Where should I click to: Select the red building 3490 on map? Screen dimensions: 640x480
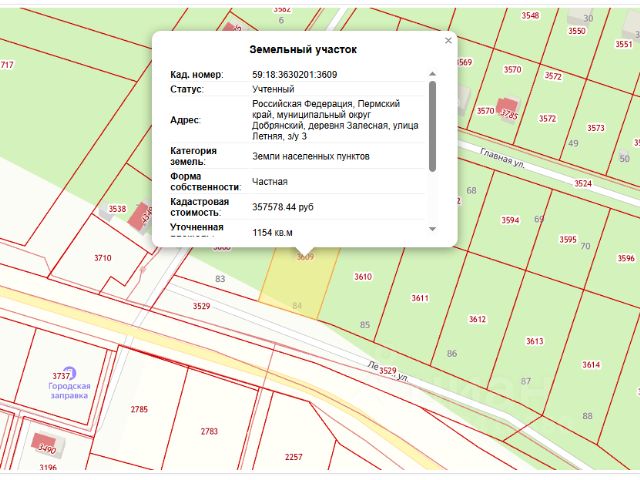pyautogui.click(x=46, y=445)
